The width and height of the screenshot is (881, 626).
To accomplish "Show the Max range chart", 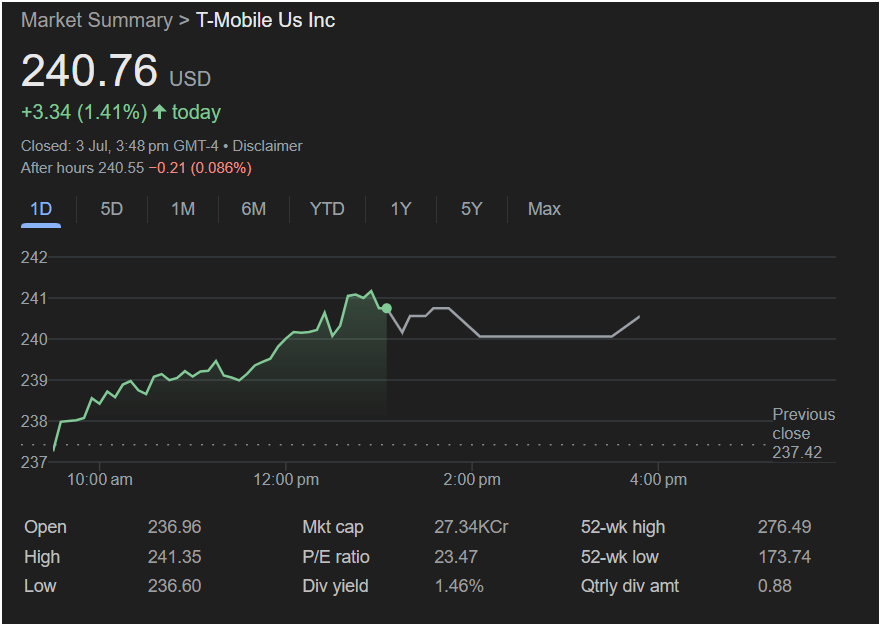I will (x=544, y=209).
